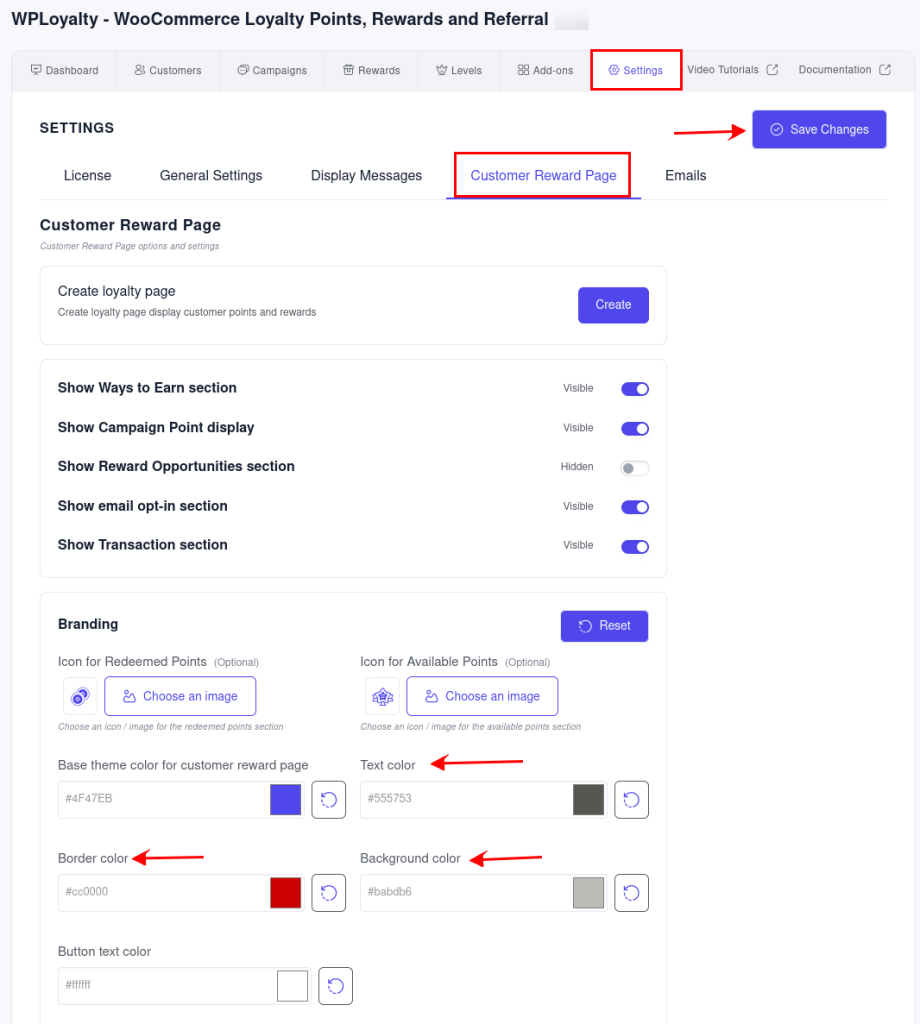The height and width of the screenshot is (1024, 920).
Task: Choose an image for Available Points
Action: click(x=483, y=696)
